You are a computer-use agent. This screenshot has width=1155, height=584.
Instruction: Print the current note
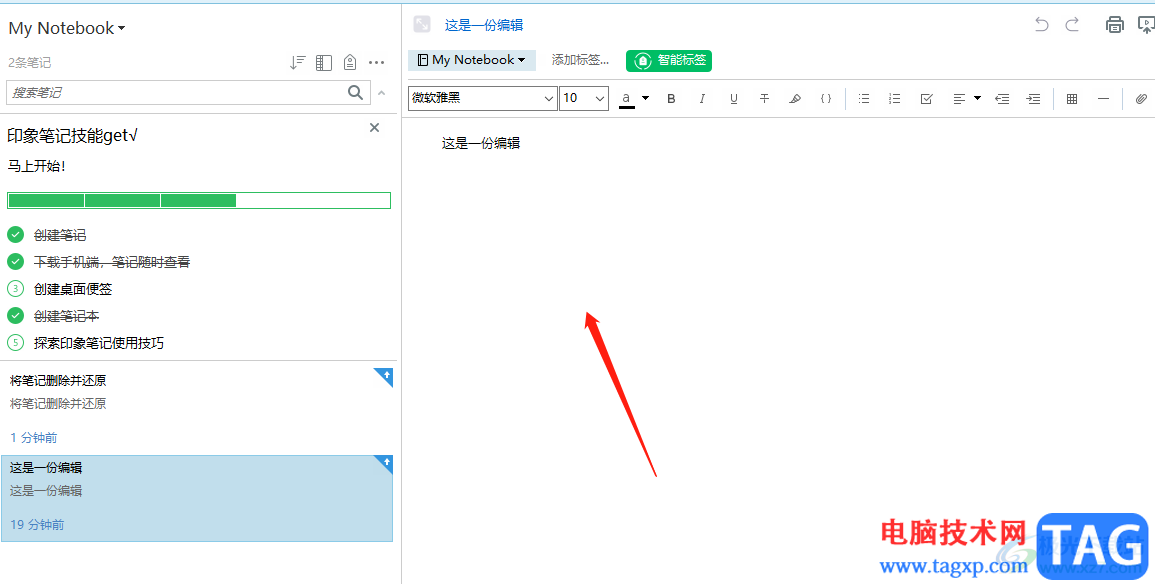tap(1114, 25)
